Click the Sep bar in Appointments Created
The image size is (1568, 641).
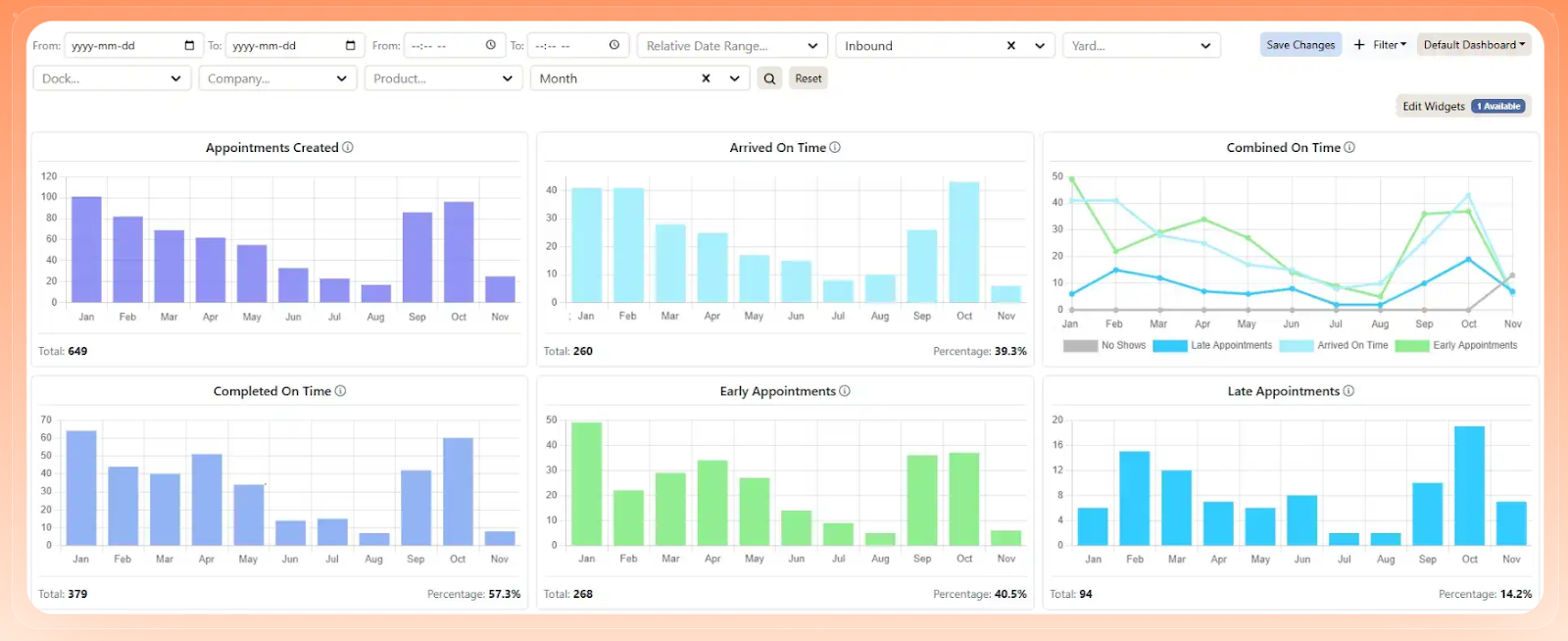coord(417,257)
